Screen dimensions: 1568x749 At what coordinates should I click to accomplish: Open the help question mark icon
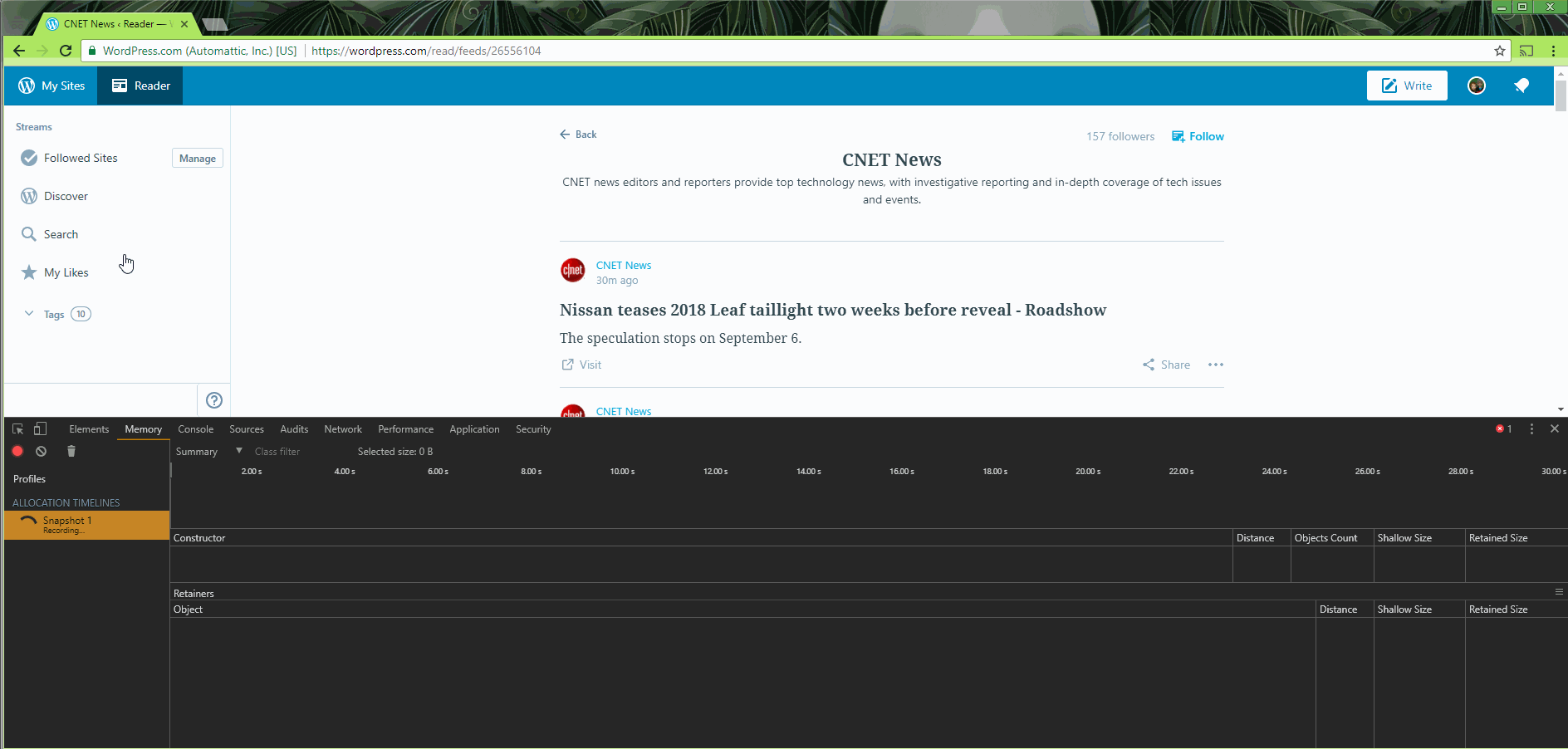coord(214,400)
